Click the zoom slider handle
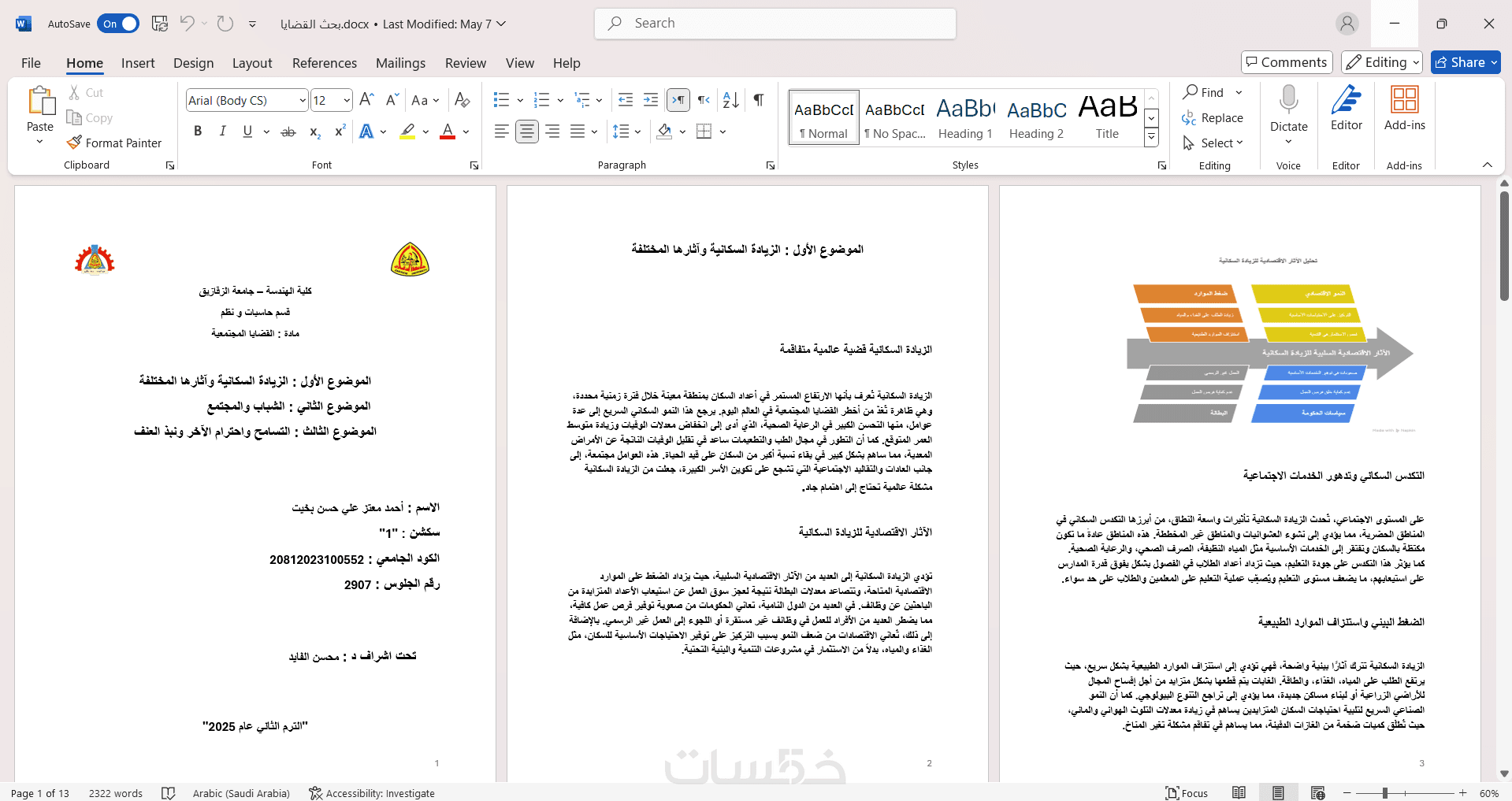This screenshot has width=1512, height=801. coord(1384,793)
